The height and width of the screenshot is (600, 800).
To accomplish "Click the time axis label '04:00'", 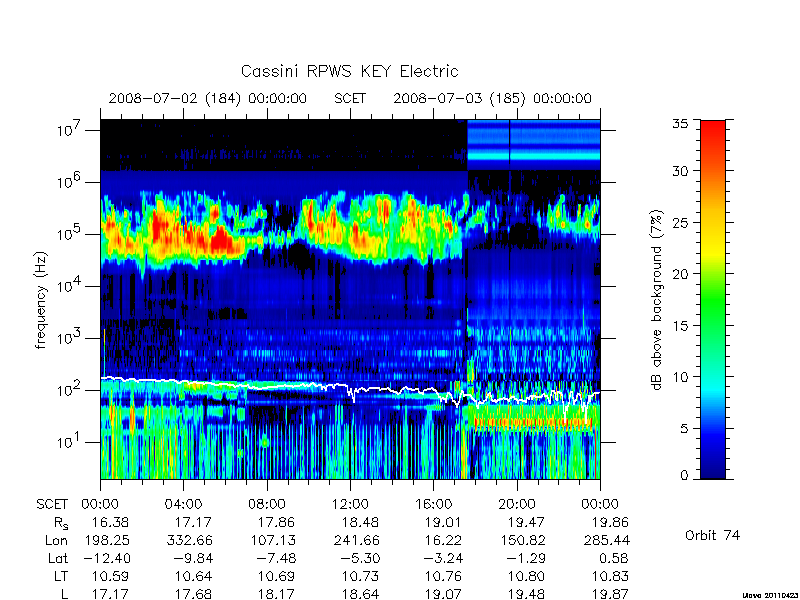I will tap(183, 504).
